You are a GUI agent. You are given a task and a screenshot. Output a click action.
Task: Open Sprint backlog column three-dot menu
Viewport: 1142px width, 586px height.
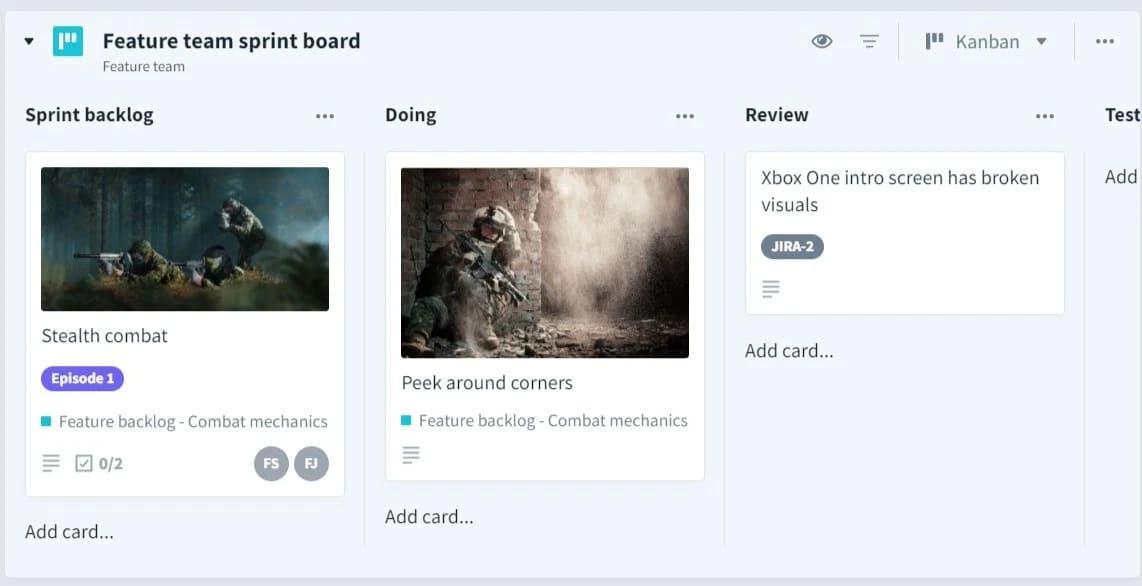(x=325, y=116)
